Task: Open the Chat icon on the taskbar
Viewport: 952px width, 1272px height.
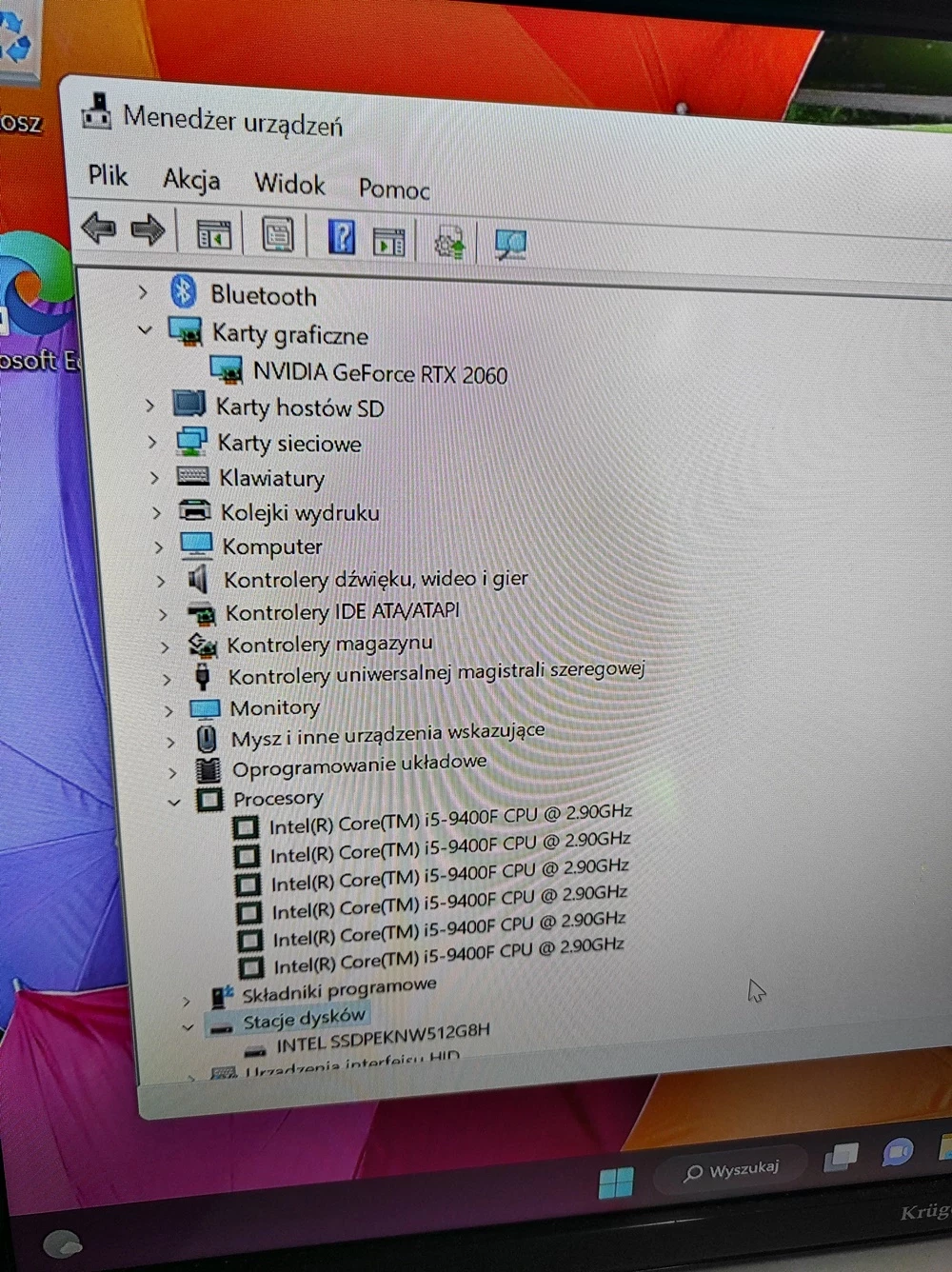Action: 897,1152
